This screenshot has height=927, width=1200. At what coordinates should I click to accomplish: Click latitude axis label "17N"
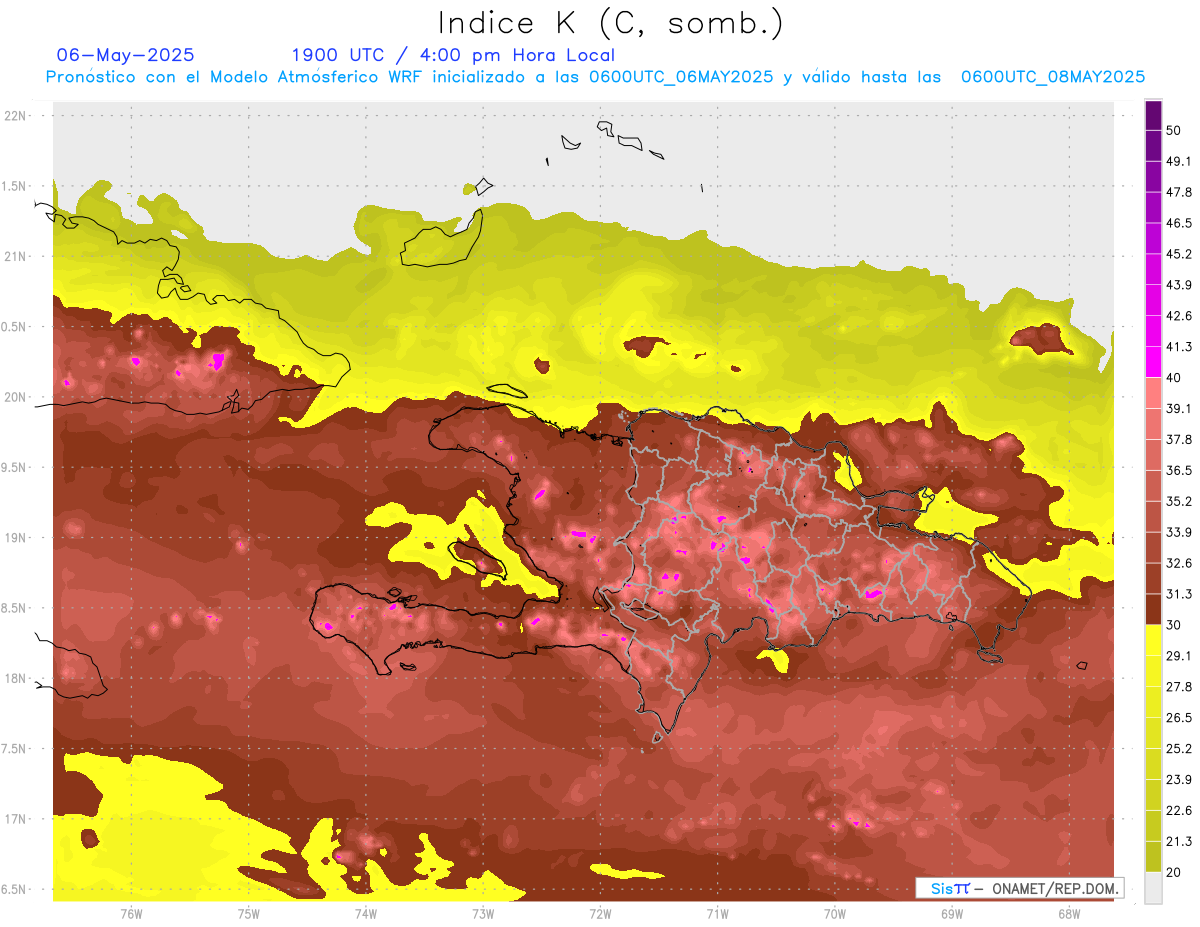15,819
